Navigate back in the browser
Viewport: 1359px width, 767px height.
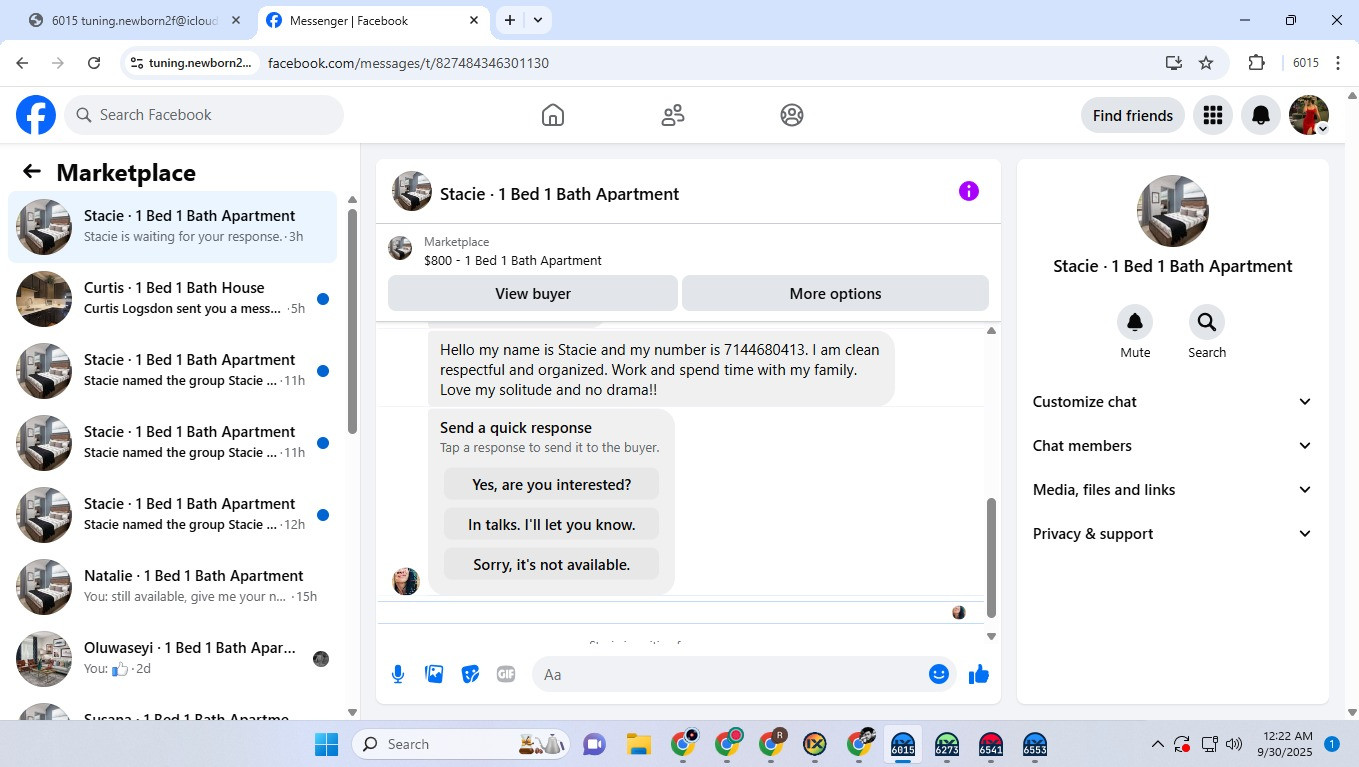[x=22, y=63]
